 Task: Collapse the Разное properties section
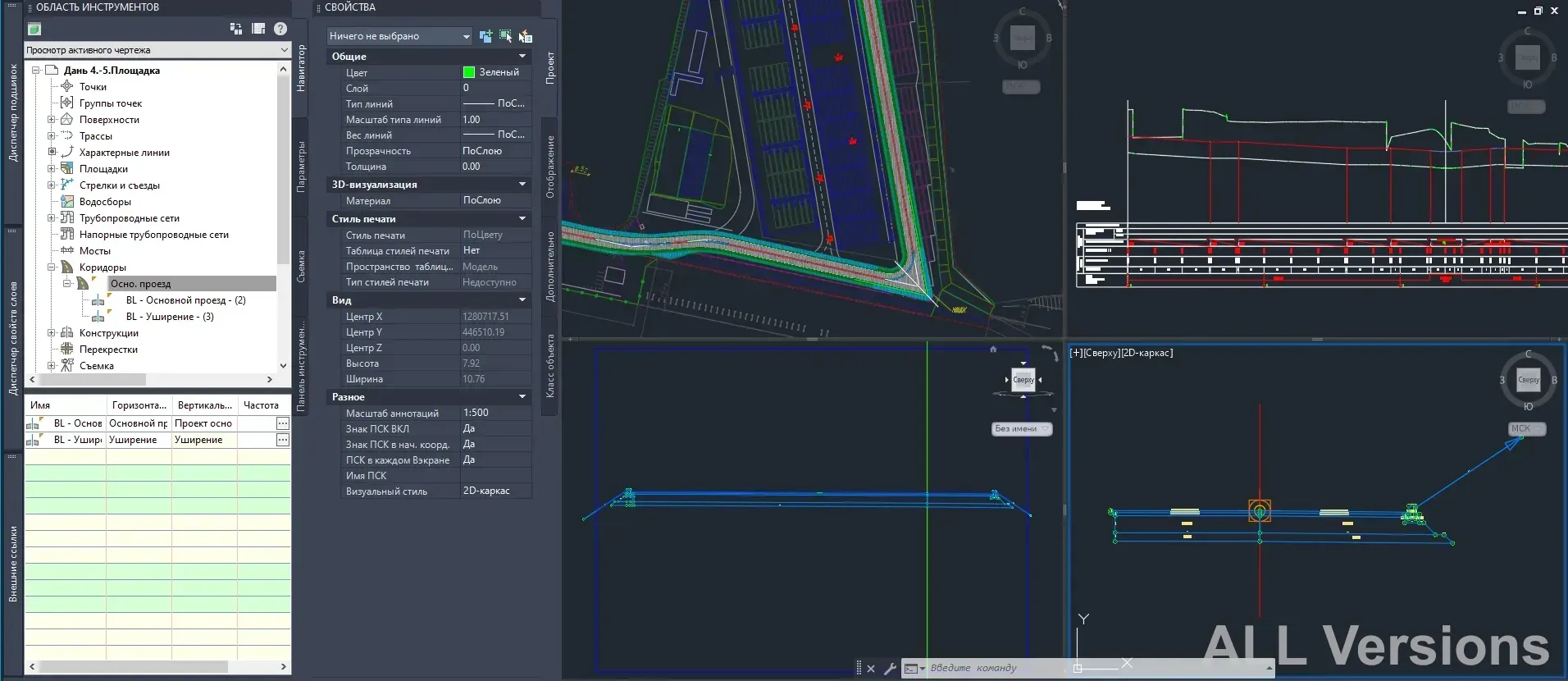click(x=522, y=396)
